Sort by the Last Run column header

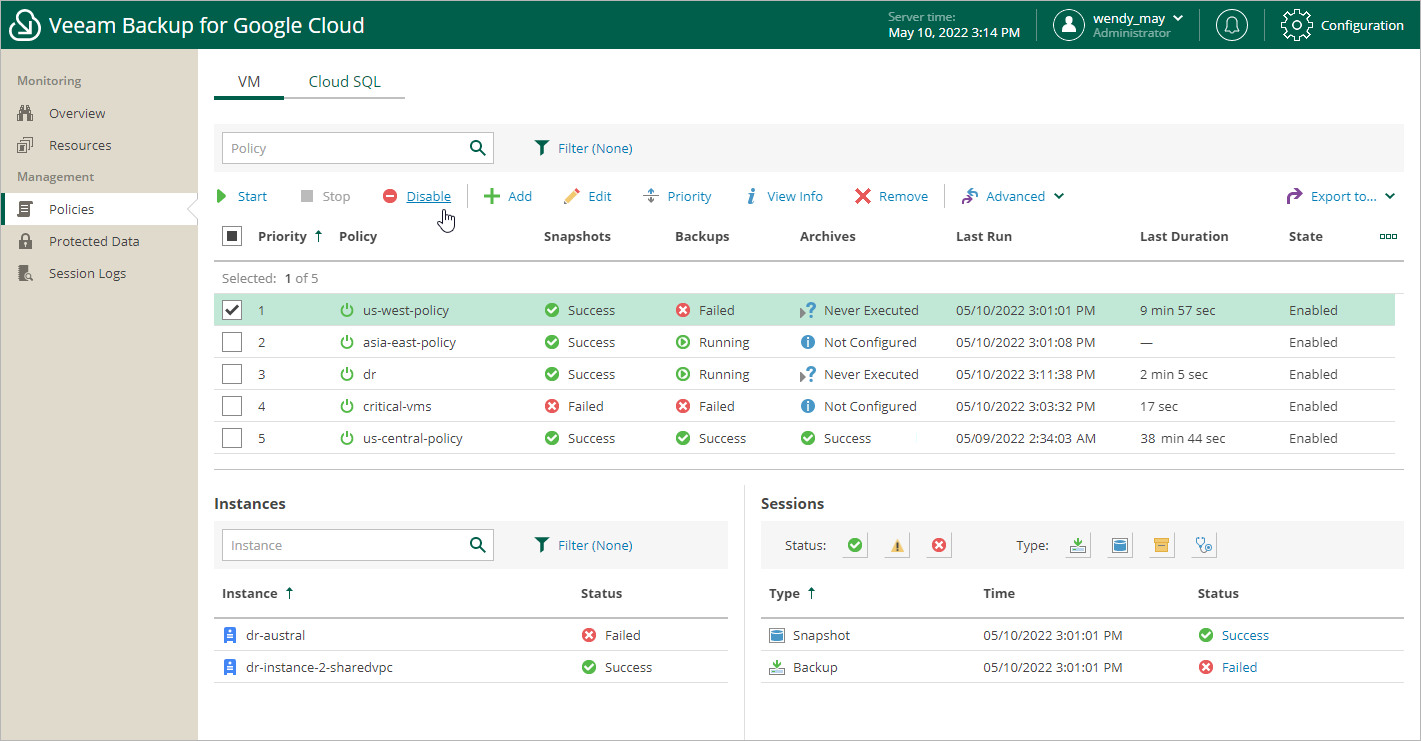[x=984, y=236]
